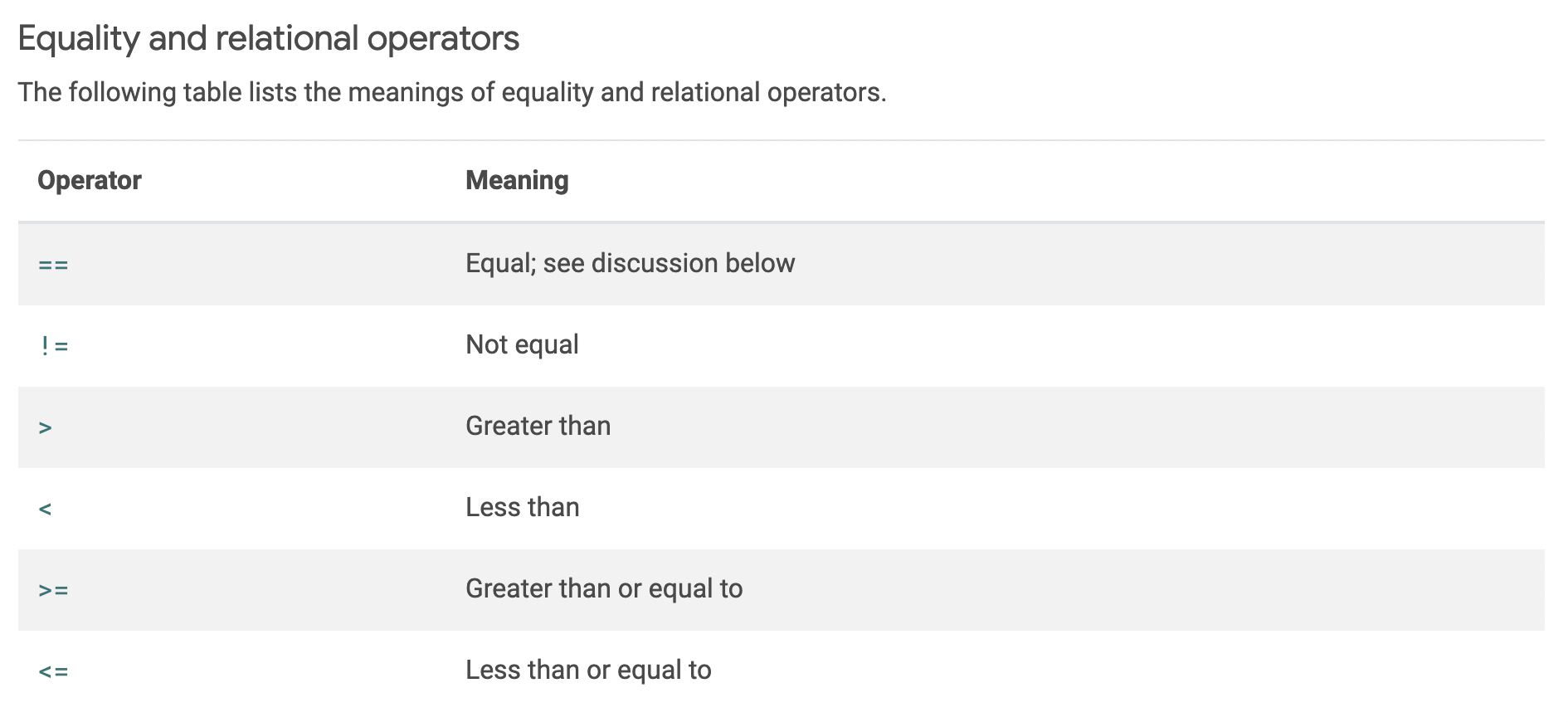This screenshot has height=722, width=1568.
Task: Click 'Equal; see discussion below' text
Action: point(630,263)
